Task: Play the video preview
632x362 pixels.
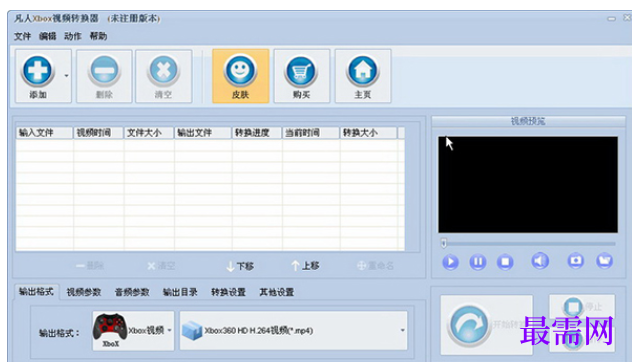Action: [x=450, y=262]
